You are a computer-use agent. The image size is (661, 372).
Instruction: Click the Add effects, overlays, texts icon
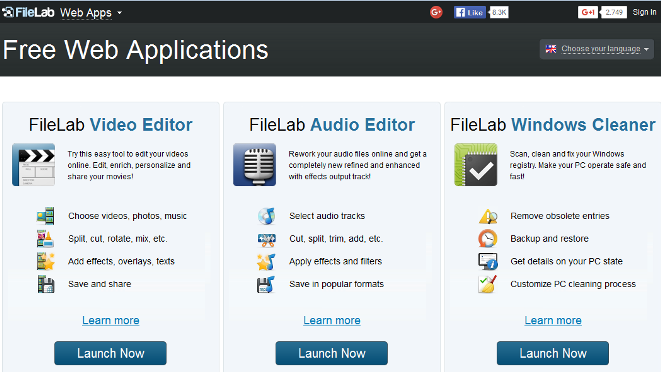[46, 261]
